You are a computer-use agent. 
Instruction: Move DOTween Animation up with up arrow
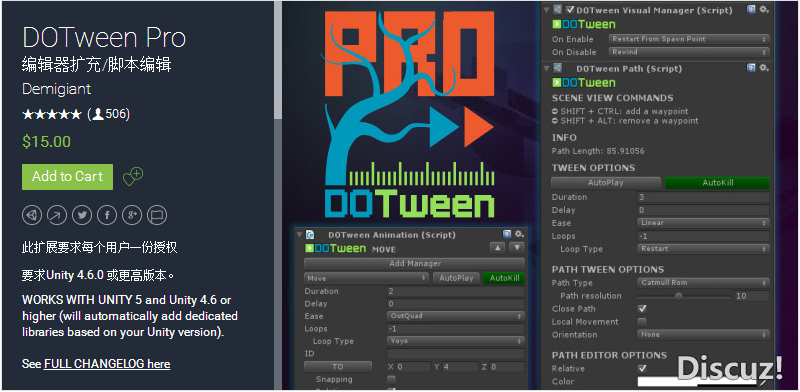[x=497, y=248]
